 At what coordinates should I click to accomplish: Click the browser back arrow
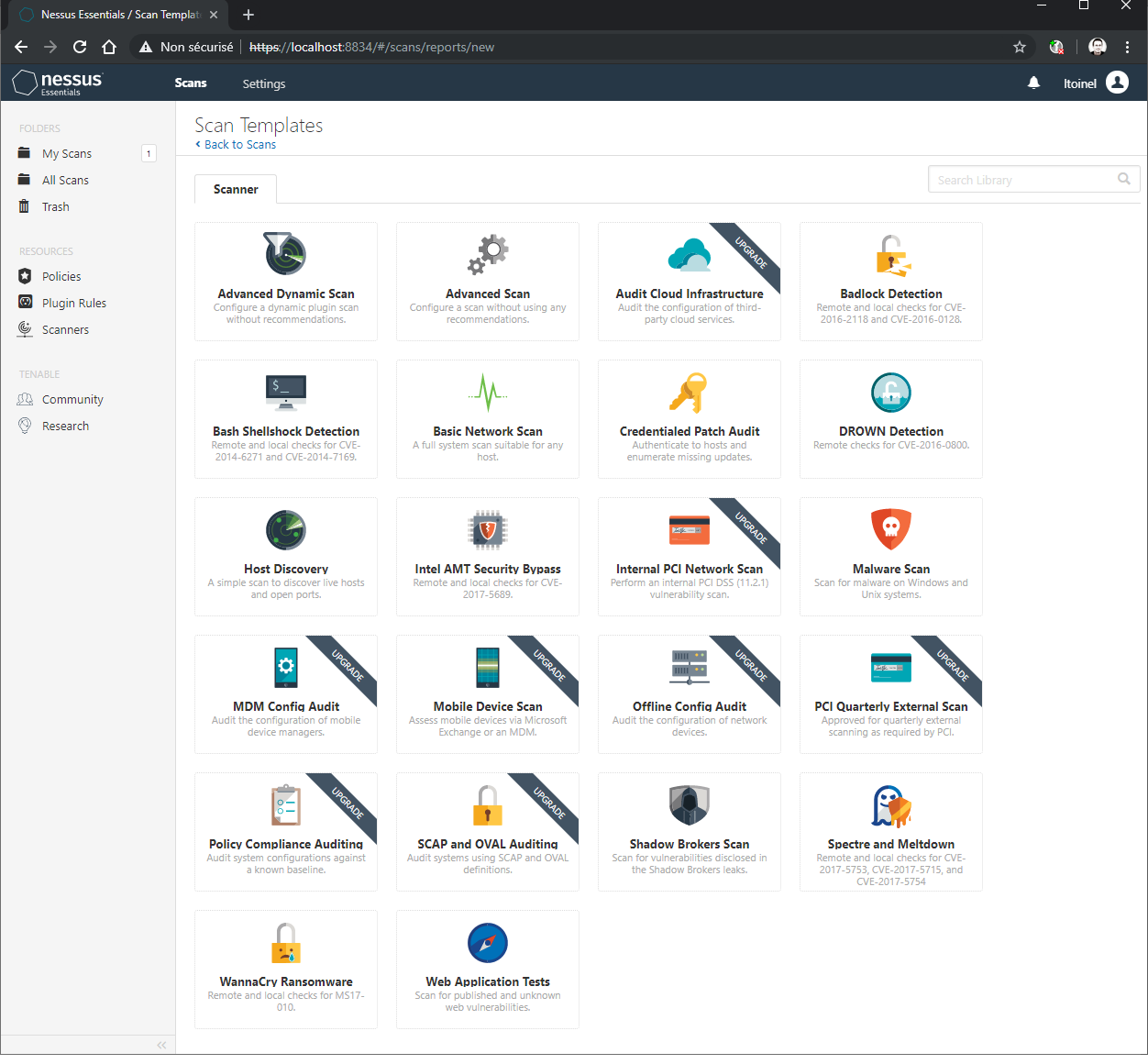(x=21, y=47)
